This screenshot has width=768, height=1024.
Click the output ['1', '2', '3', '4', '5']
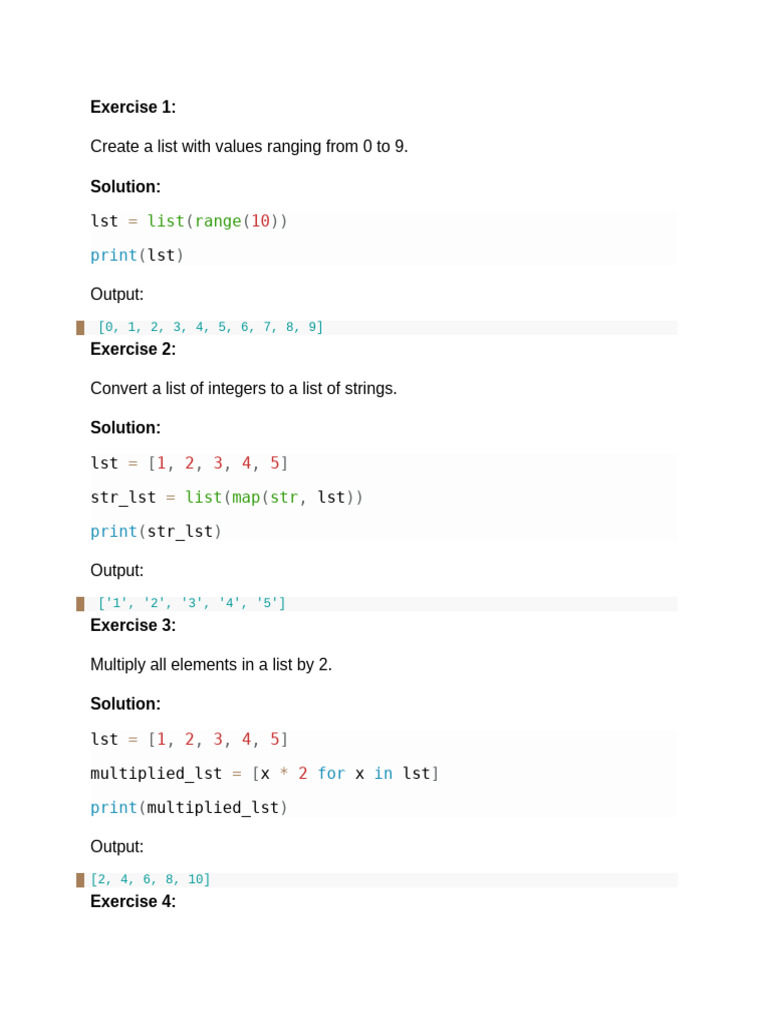(192, 603)
